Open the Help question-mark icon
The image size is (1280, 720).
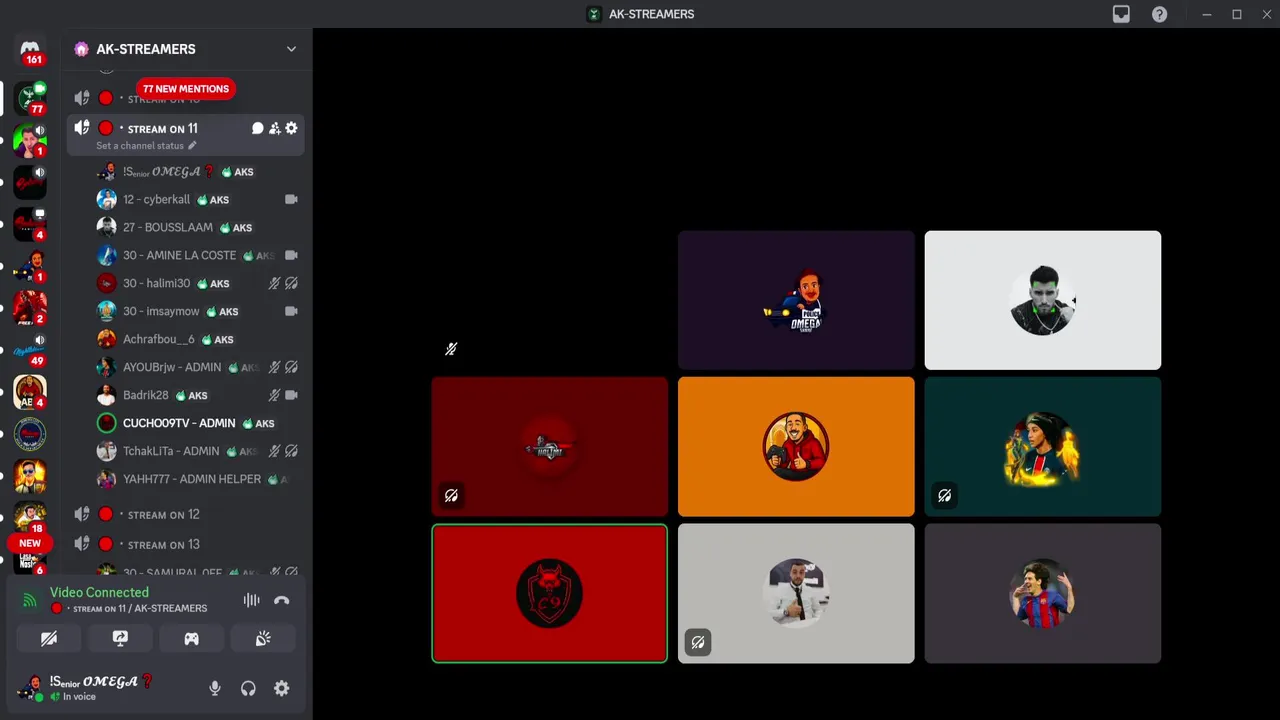point(1159,14)
